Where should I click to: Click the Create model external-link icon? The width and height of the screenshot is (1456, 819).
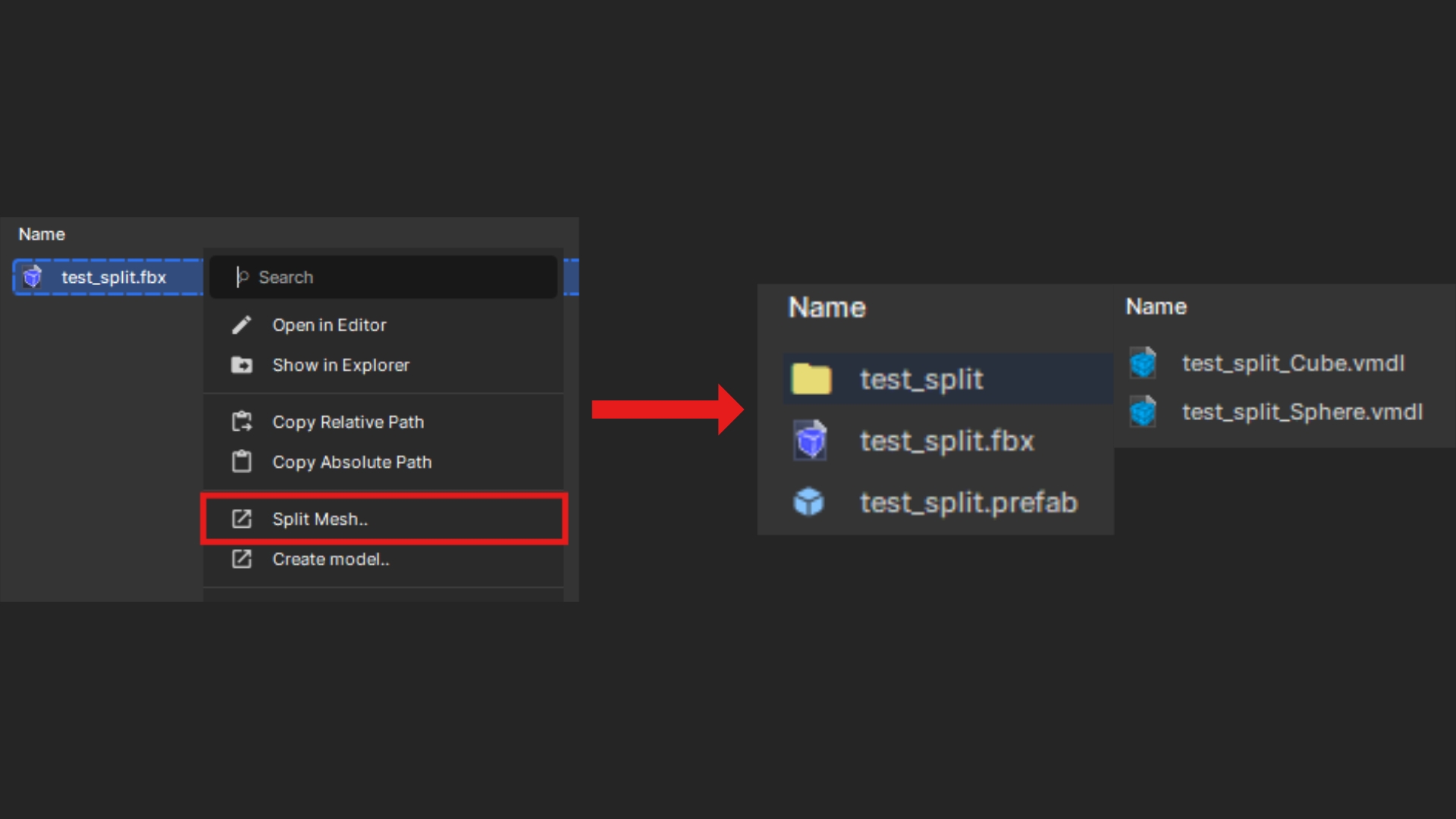coord(241,560)
